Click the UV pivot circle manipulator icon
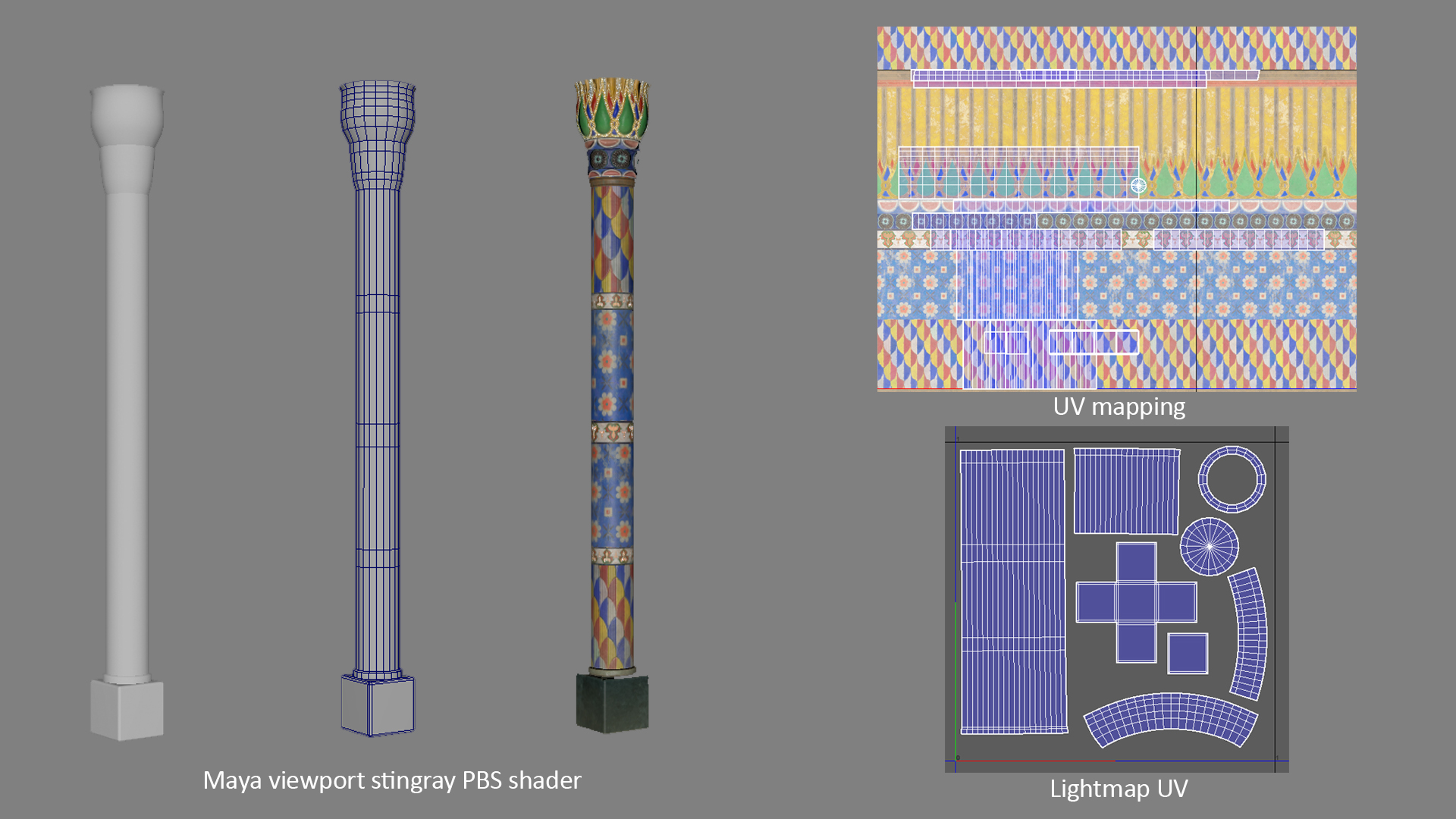Image resolution: width=1456 pixels, height=819 pixels. point(1138,185)
